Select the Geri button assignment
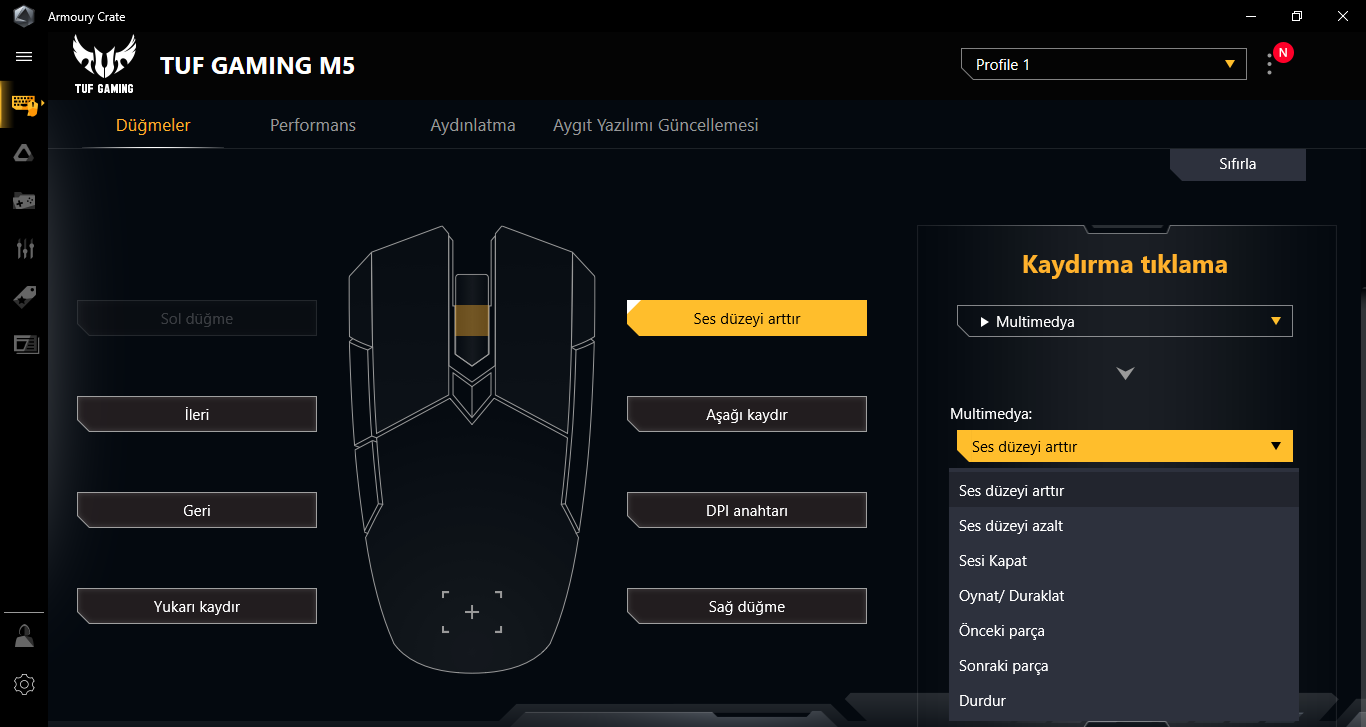 (197, 510)
